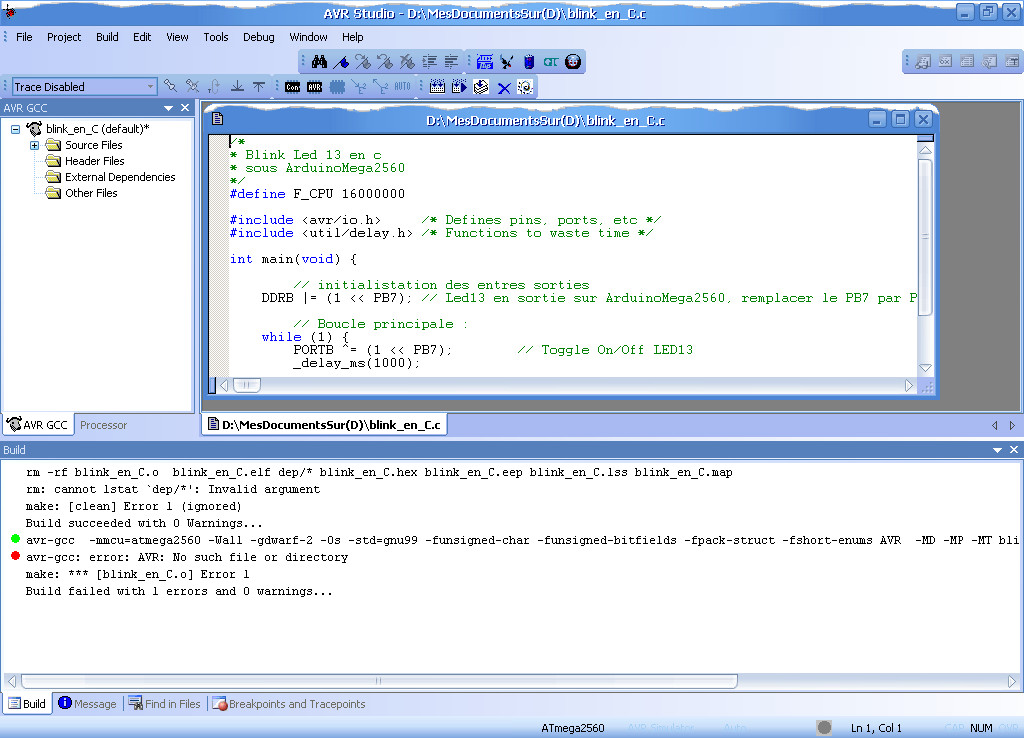Click the green error marker on avr-gcc line

click(x=15, y=540)
